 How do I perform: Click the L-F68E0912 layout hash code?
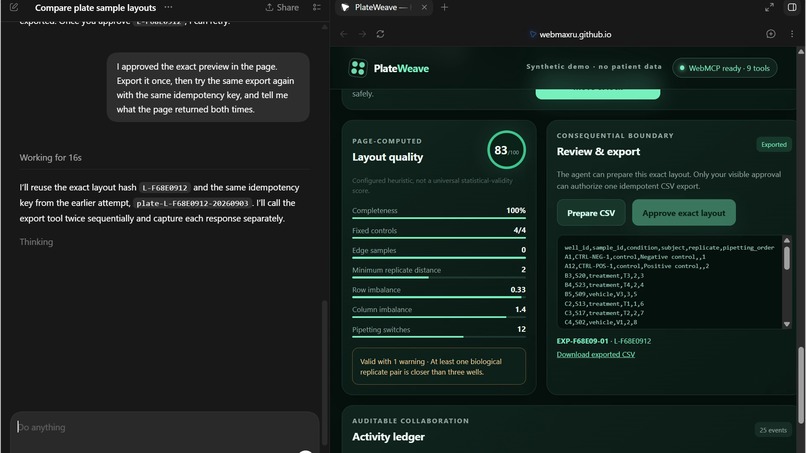click(x=165, y=188)
